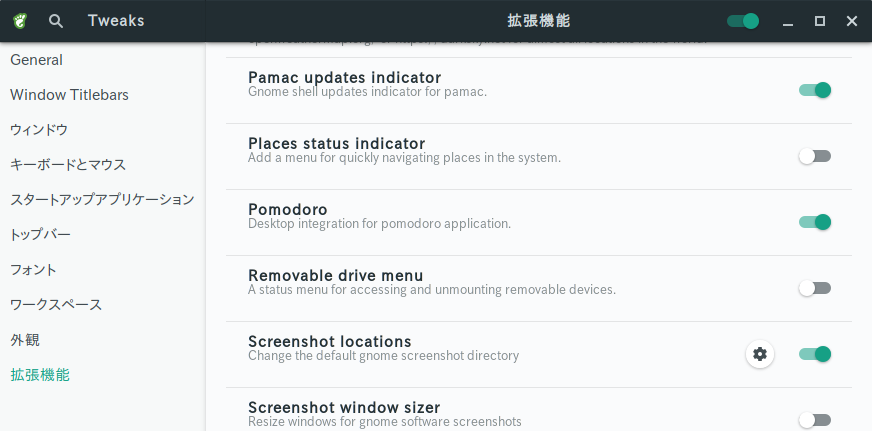Go to ワークスペース section
This screenshot has height=431, width=872.
103,305
